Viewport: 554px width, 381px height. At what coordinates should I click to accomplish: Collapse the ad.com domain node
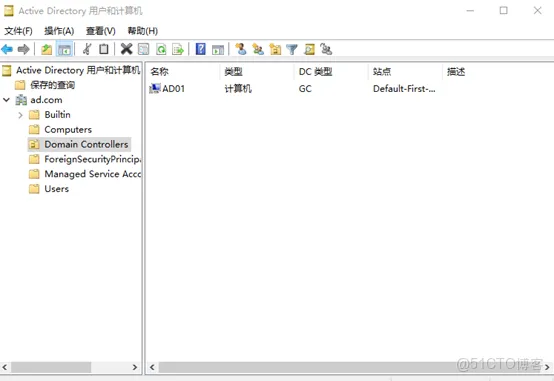(x=6, y=100)
